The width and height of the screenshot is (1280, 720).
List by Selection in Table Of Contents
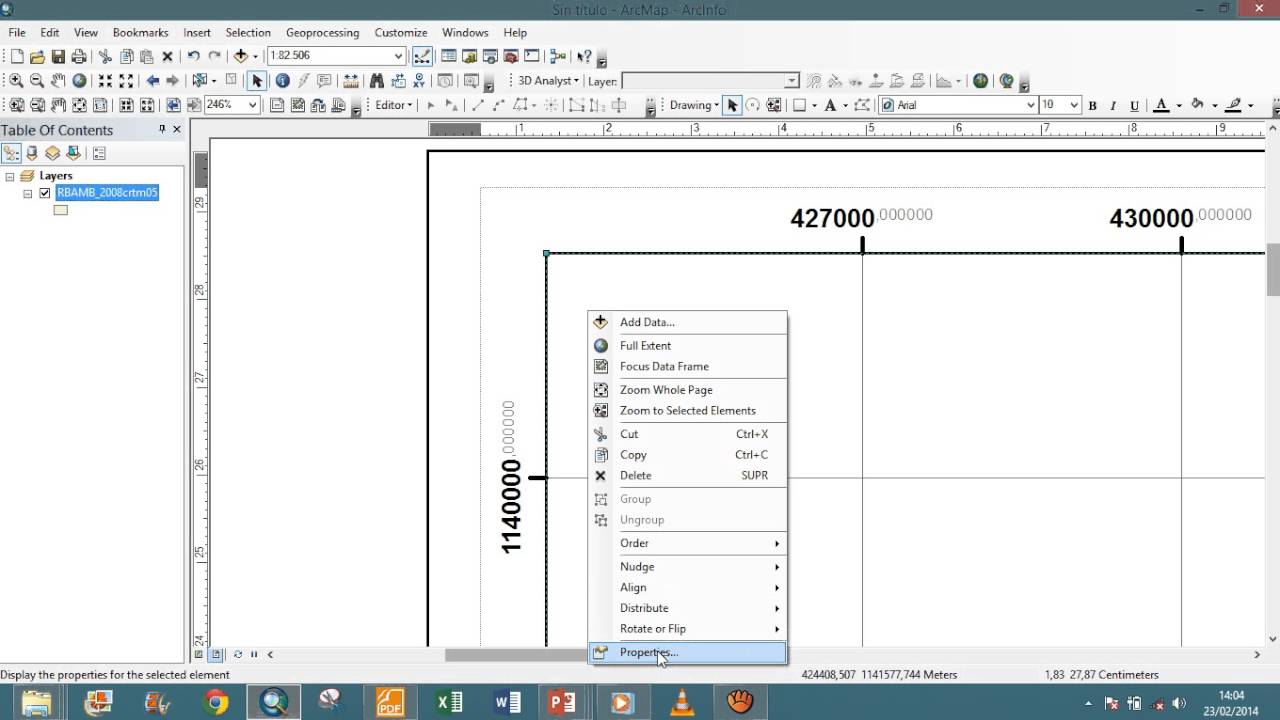pyautogui.click(x=74, y=153)
